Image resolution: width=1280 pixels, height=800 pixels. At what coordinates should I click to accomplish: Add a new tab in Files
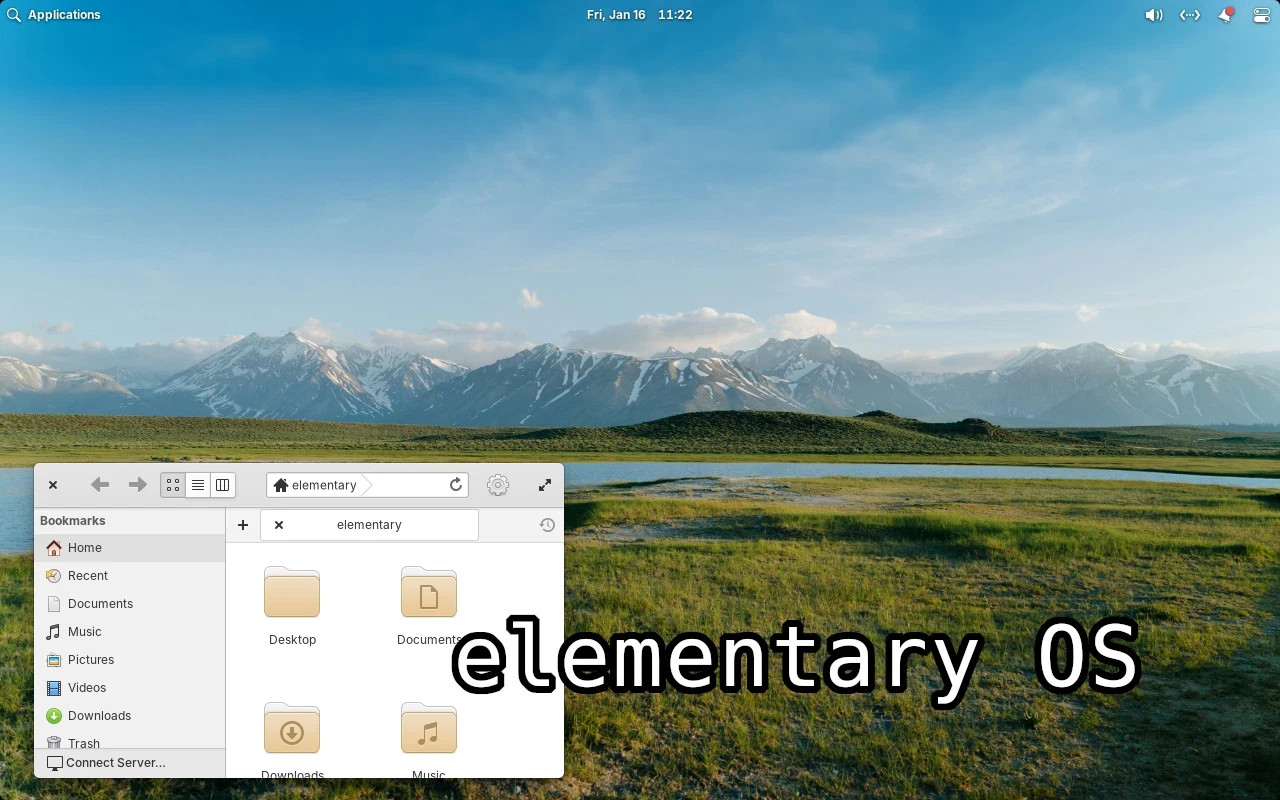point(243,525)
